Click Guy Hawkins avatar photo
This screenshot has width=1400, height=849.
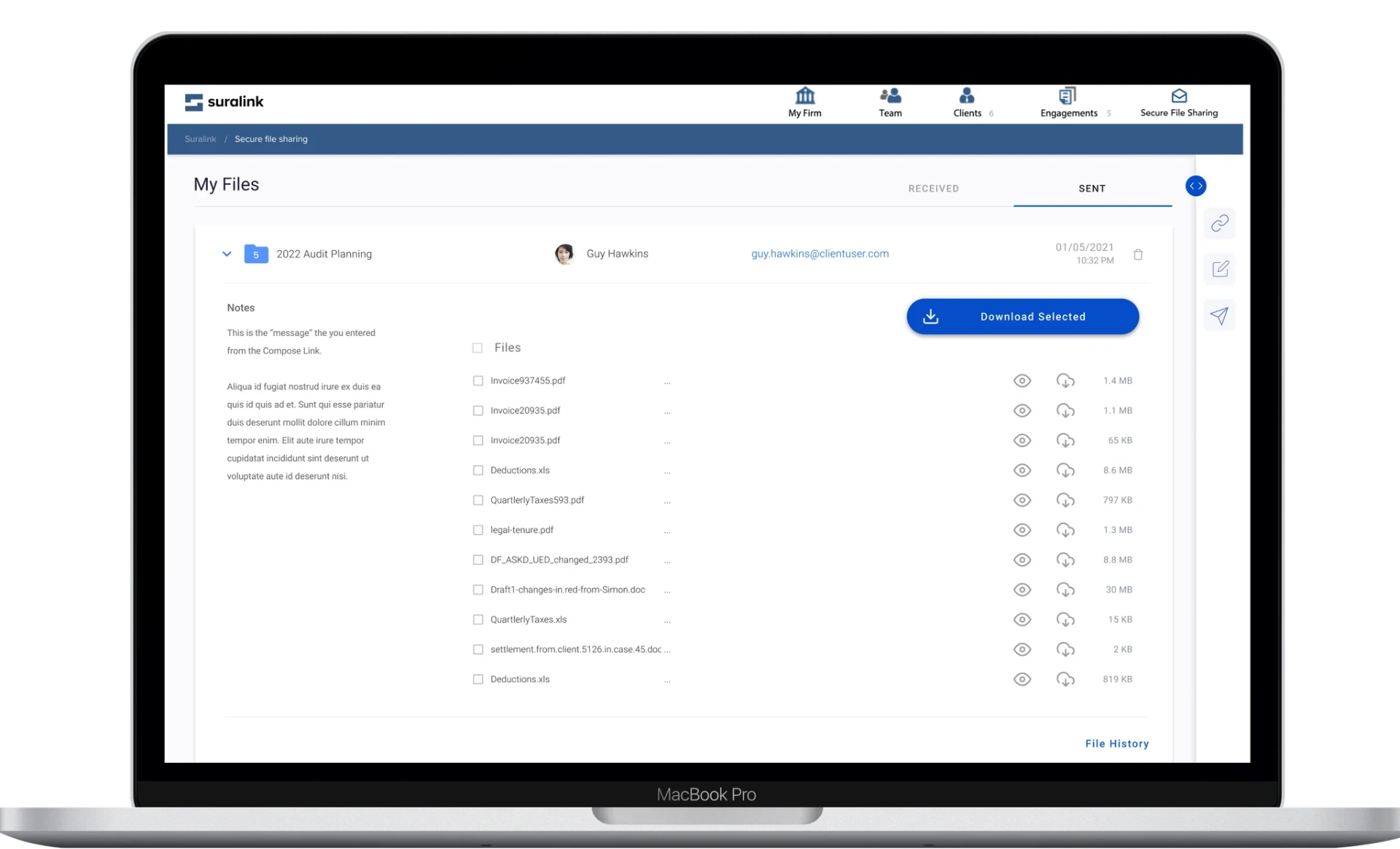[x=564, y=254]
